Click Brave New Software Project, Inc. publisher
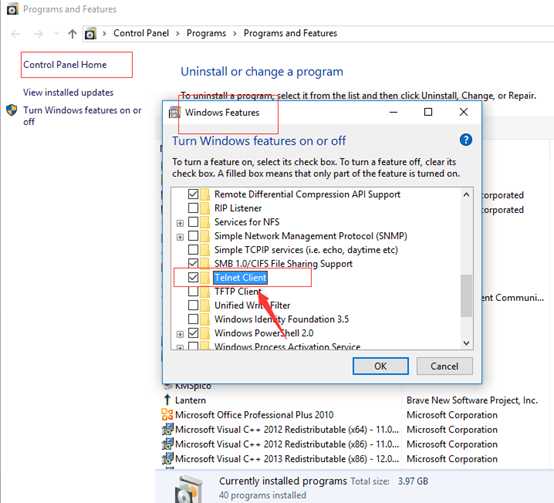Image resolution: width=554 pixels, height=503 pixels. (472, 400)
